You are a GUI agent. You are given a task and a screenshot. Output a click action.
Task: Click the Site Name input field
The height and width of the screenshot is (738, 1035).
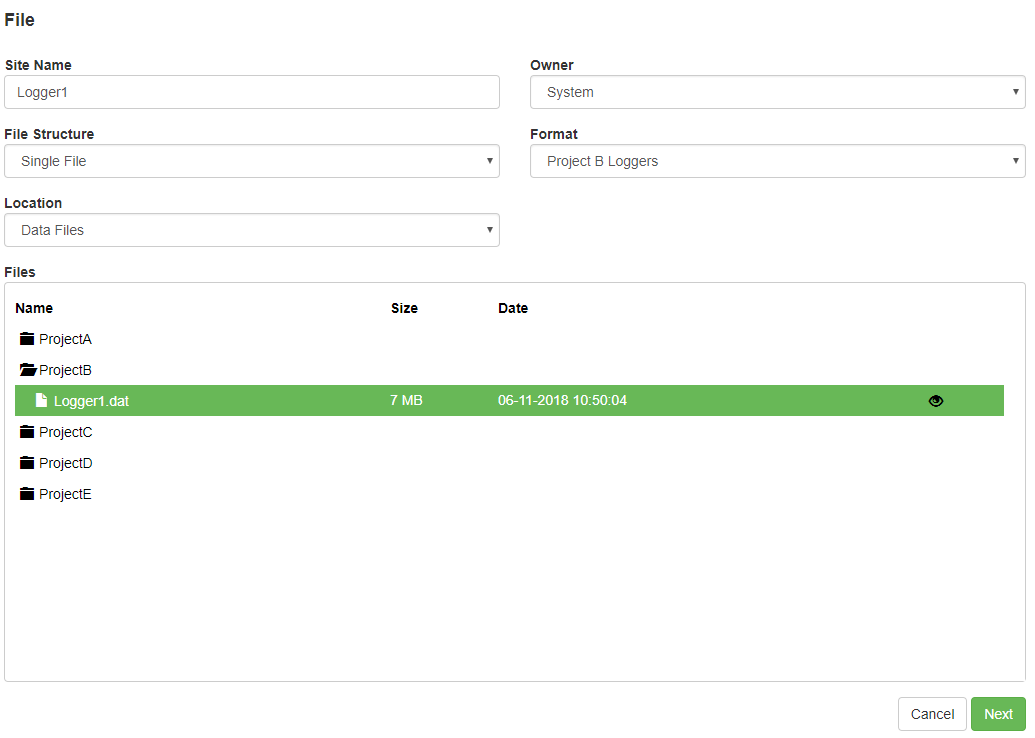click(251, 92)
